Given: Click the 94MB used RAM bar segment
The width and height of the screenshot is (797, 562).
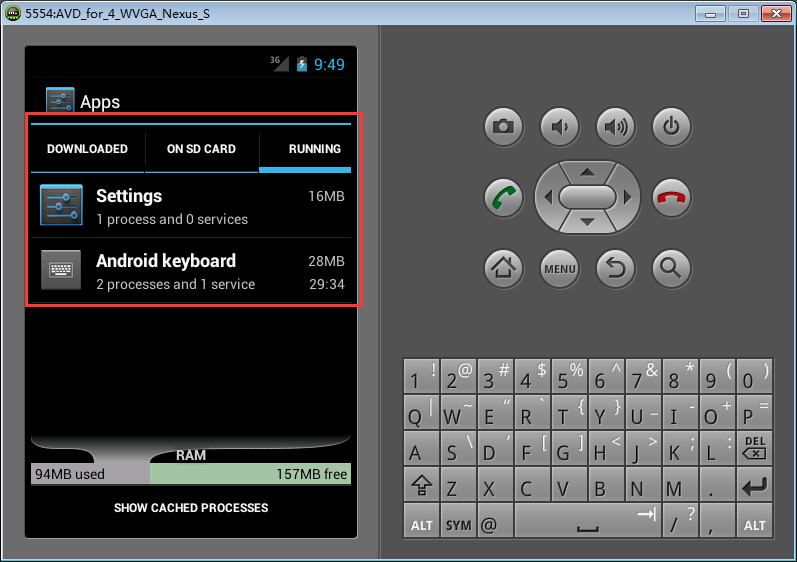Looking at the screenshot, I should (90, 474).
